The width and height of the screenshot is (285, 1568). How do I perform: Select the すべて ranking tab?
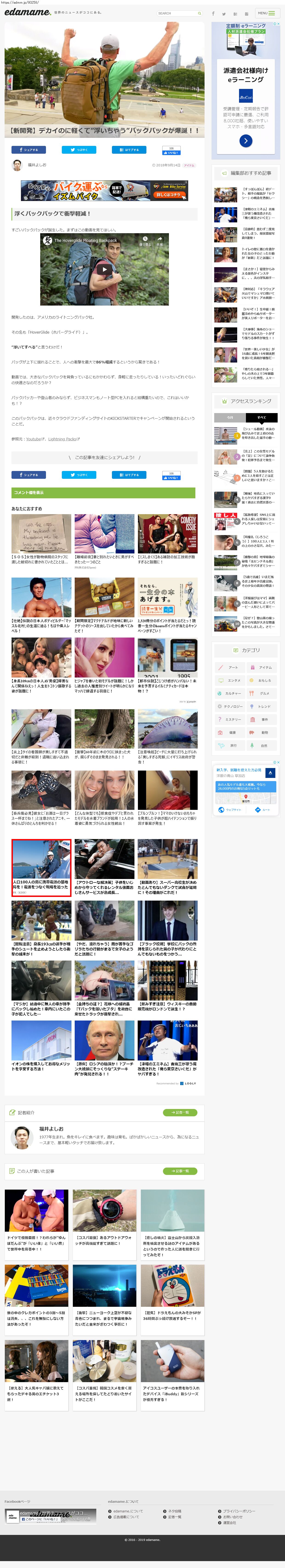(261, 418)
